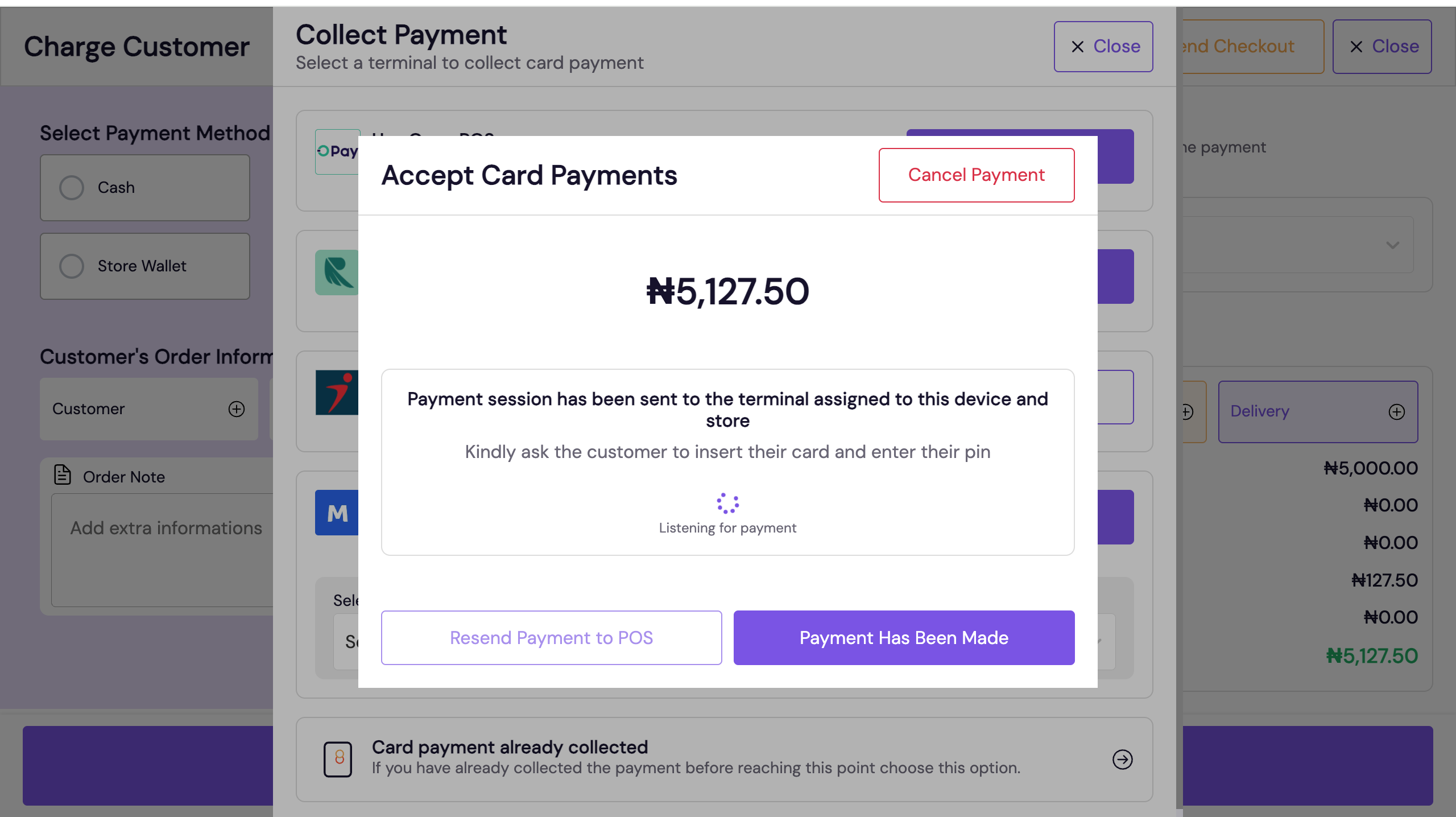
Task: Click the plus icon beside Customer
Action: 237,409
